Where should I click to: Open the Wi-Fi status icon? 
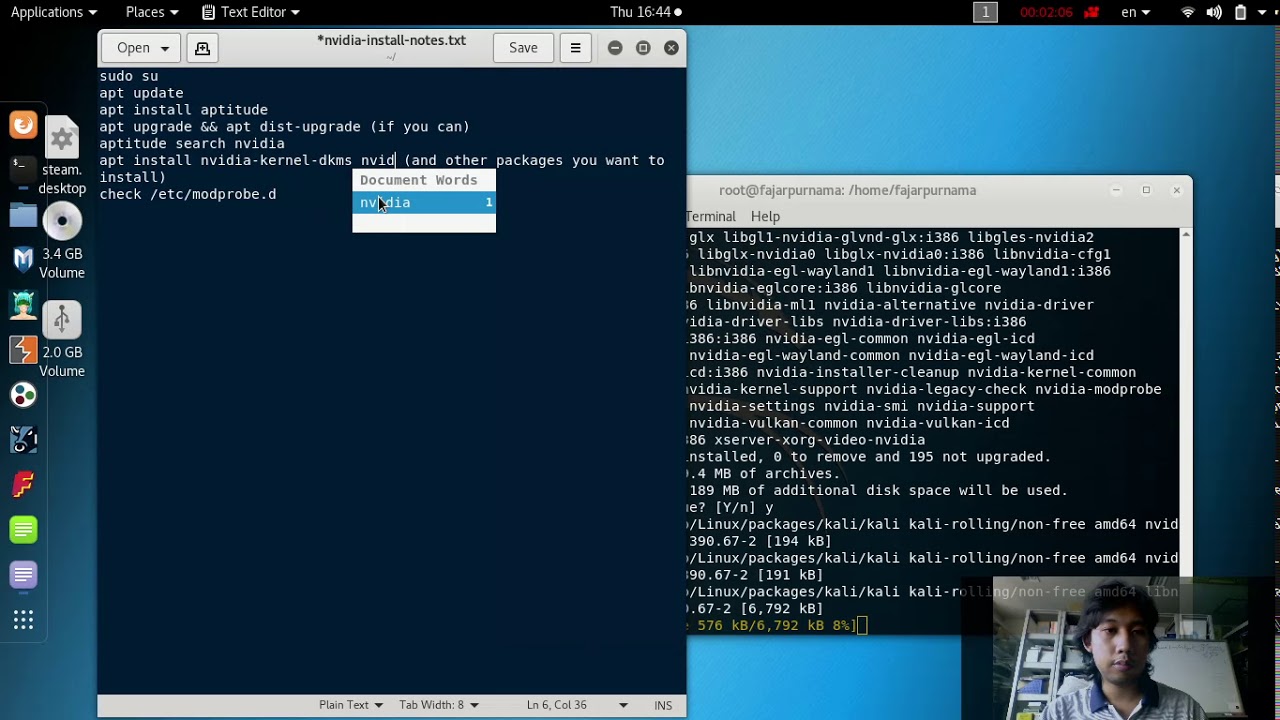point(1188,13)
